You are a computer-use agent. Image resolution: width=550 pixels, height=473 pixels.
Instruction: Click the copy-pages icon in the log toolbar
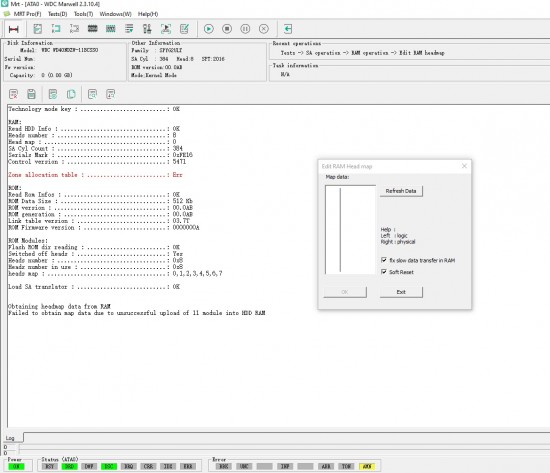(71, 94)
